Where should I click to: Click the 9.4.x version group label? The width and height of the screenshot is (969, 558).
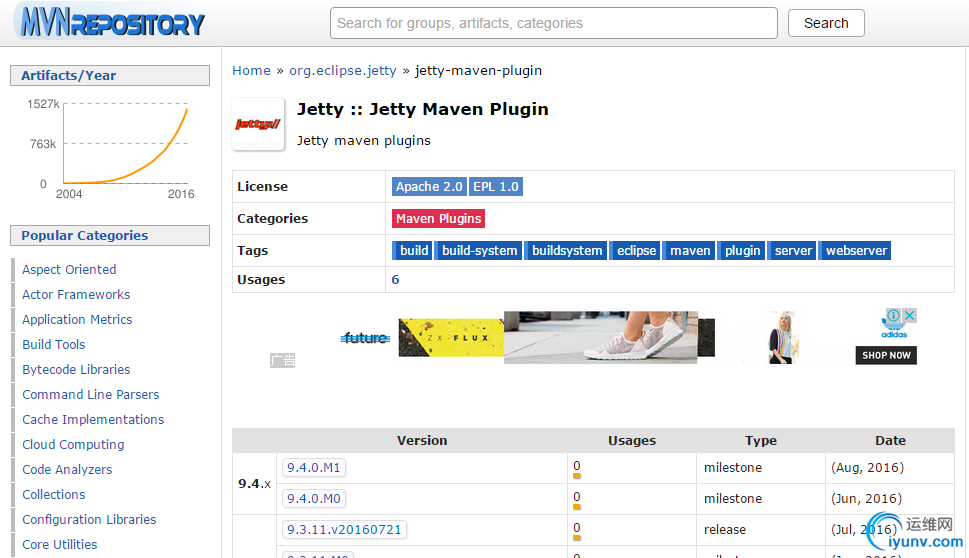point(255,483)
